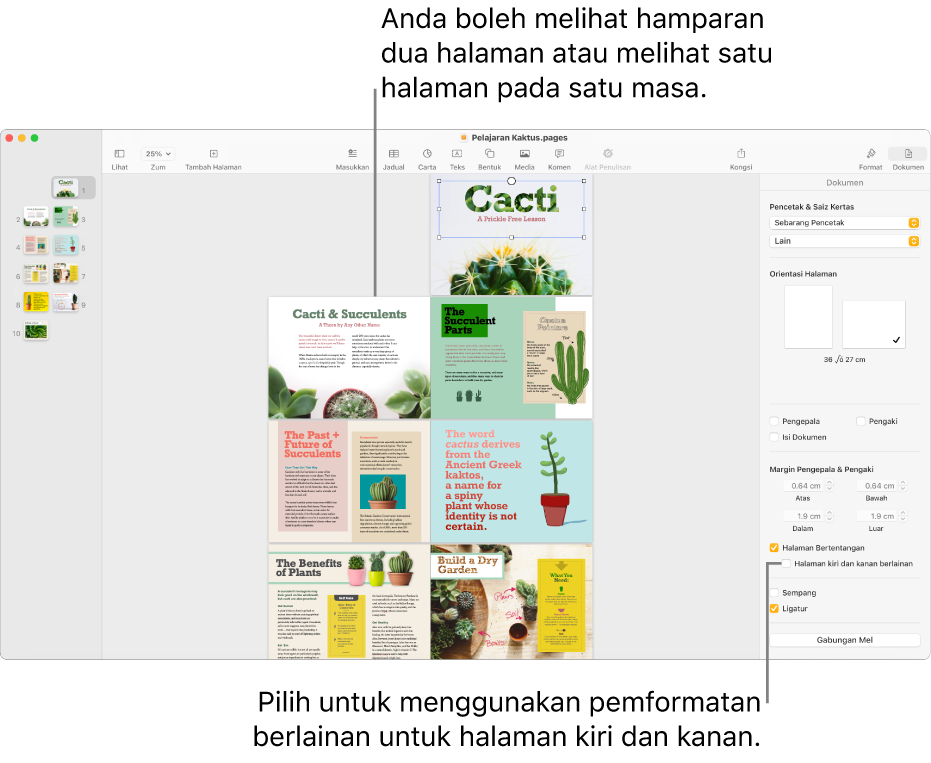Open the Masukkan insert menu
The height and width of the screenshot is (763, 931).
pyautogui.click(x=352, y=154)
